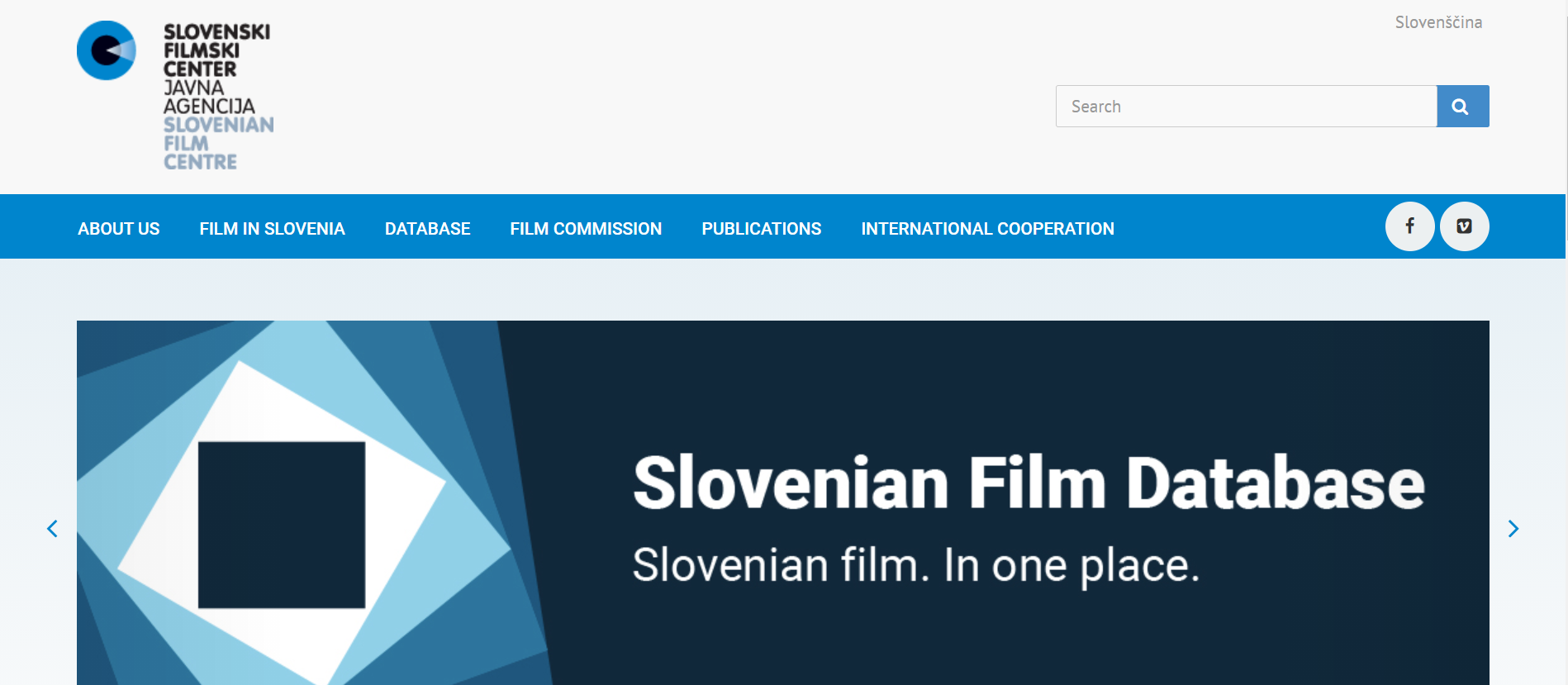
Task: Open the Facebook page icon
Action: [x=1409, y=226]
